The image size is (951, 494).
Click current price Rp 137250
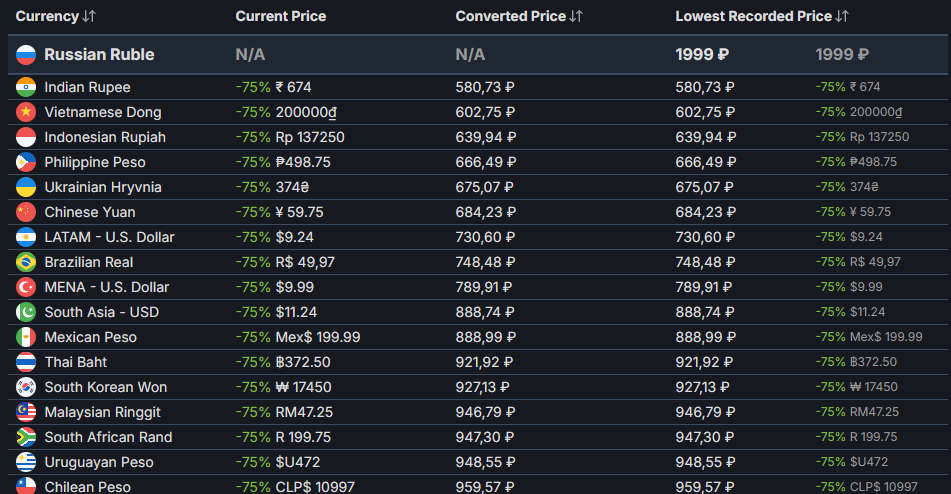pos(310,137)
